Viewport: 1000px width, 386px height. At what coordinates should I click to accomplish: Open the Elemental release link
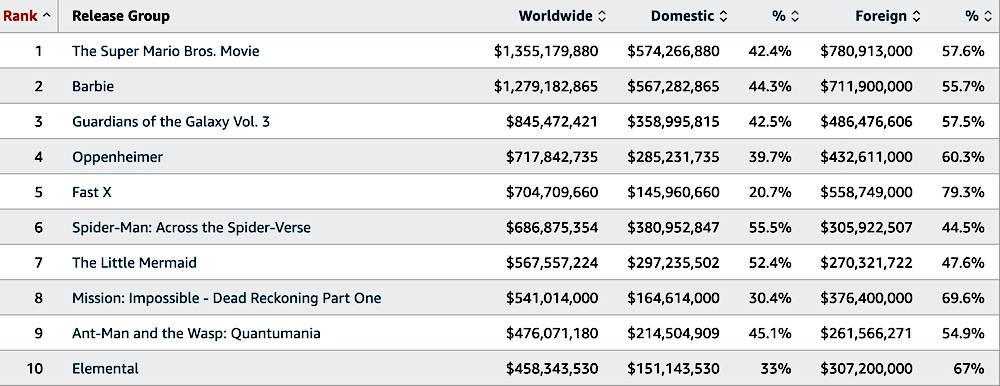105,369
